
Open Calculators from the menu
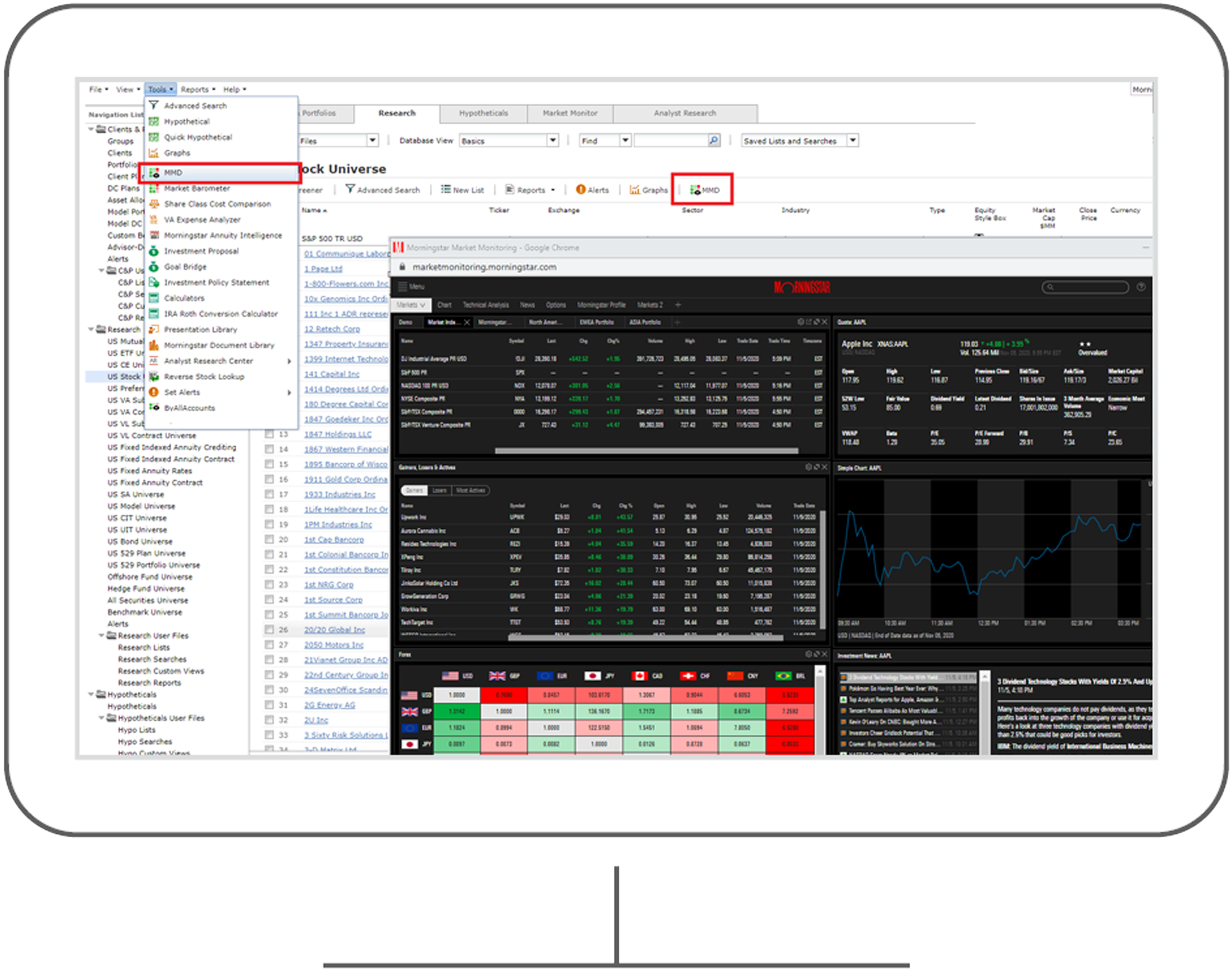[x=184, y=298]
